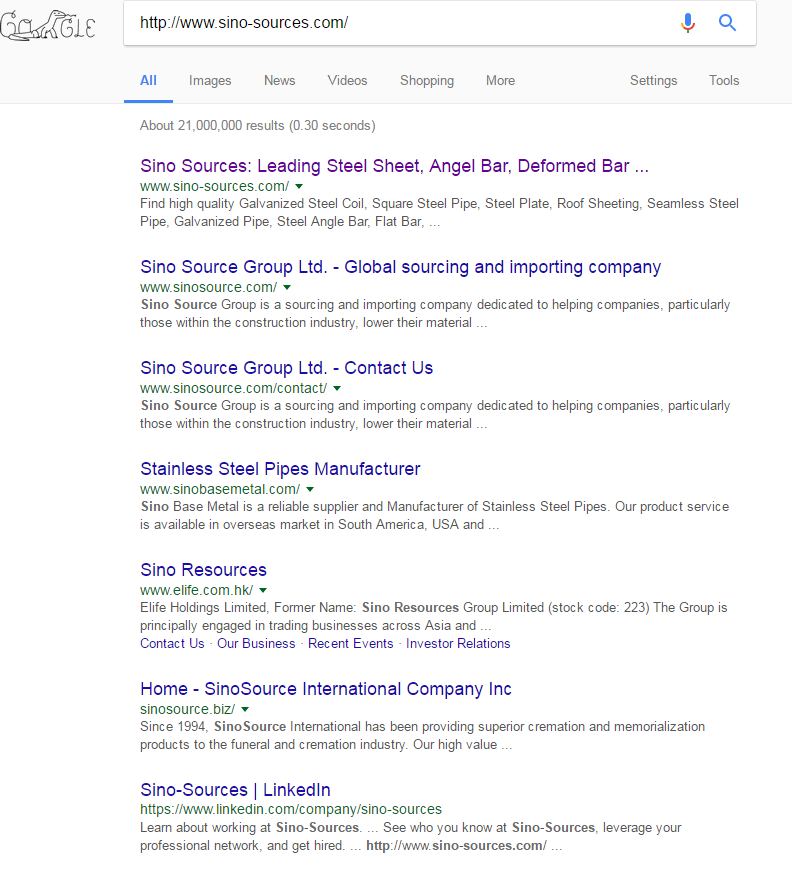Open the Recent Events sitelink
Screen dimensions: 792x877
click(x=351, y=644)
